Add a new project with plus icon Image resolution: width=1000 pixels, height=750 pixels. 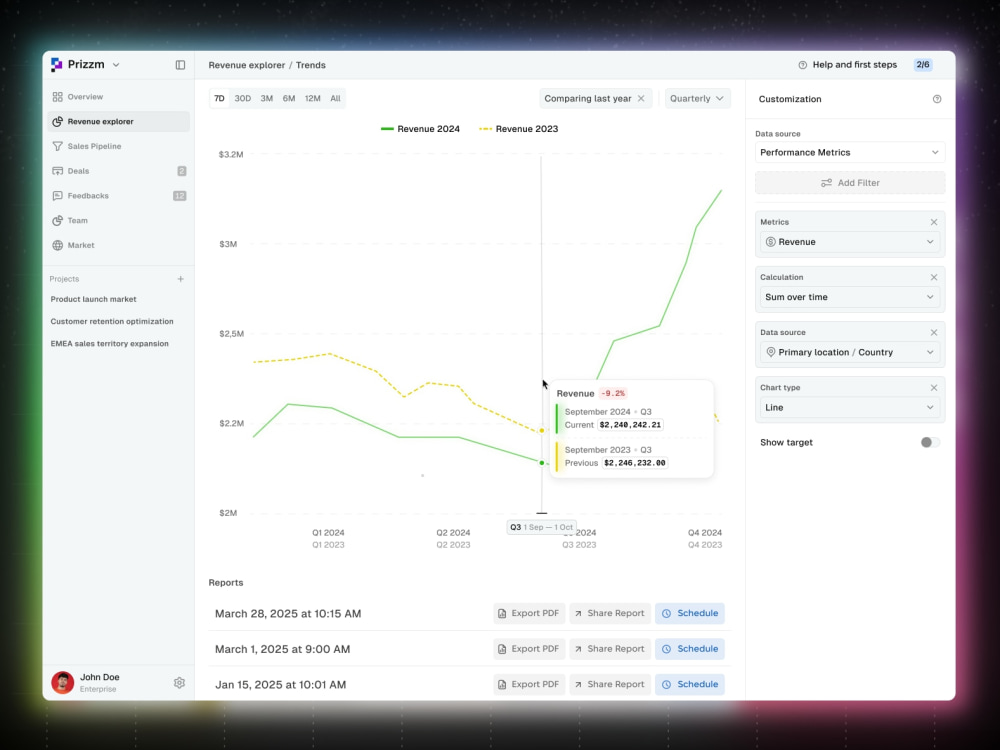[180, 279]
